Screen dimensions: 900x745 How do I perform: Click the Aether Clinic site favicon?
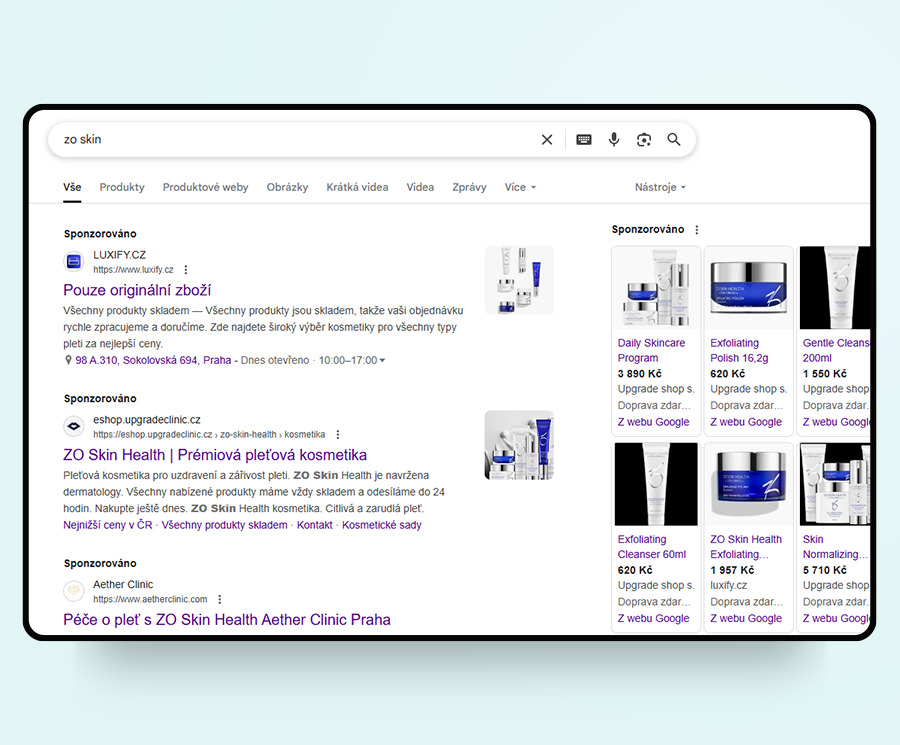pos(73,591)
